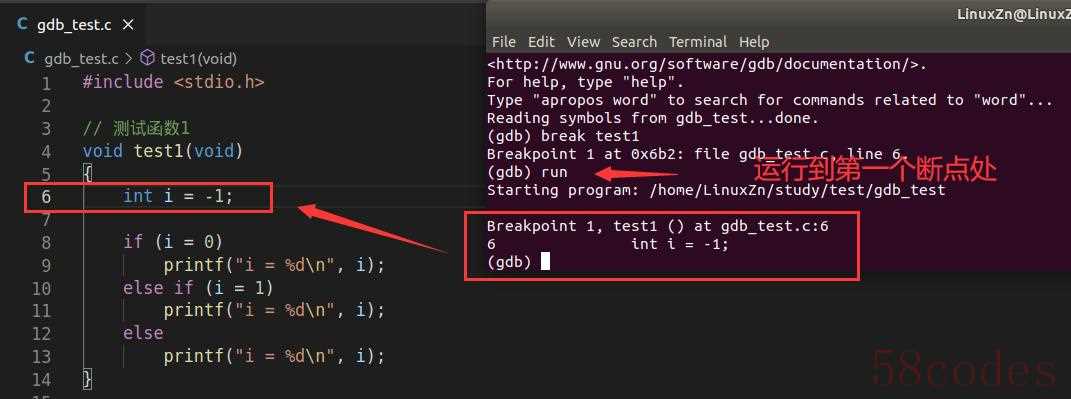The image size is (1071, 399).
Task: Place cursor at the (gdb) prompt
Action: tap(545, 262)
